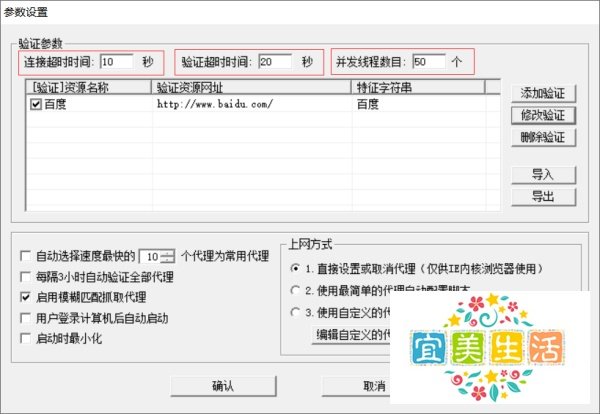Enable 启动时最小化 checkbox
The height and width of the screenshot is (414, 600).
pyautogui.click(x=25, y=338)
